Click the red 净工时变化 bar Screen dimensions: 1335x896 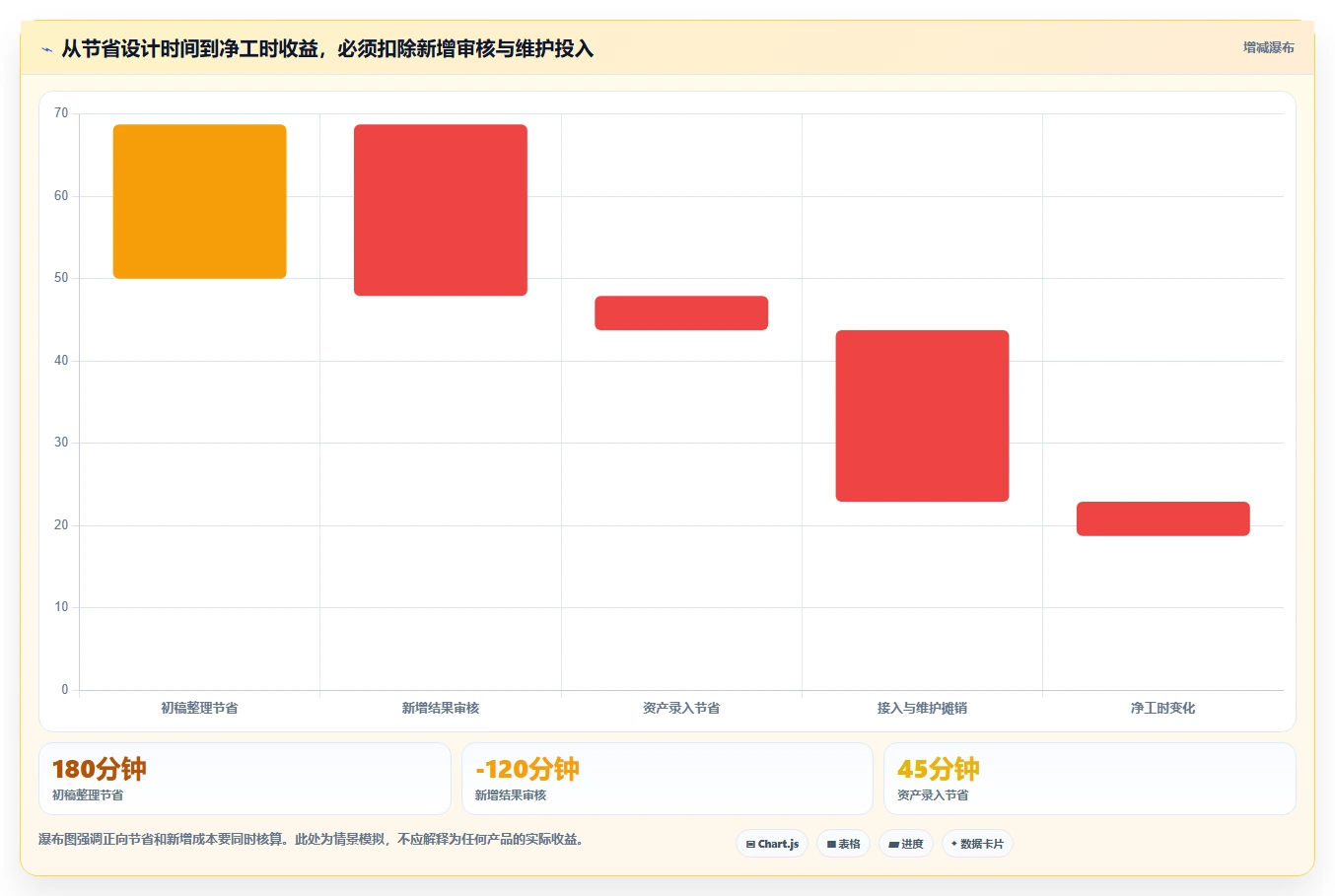[x=1163, y=518]
